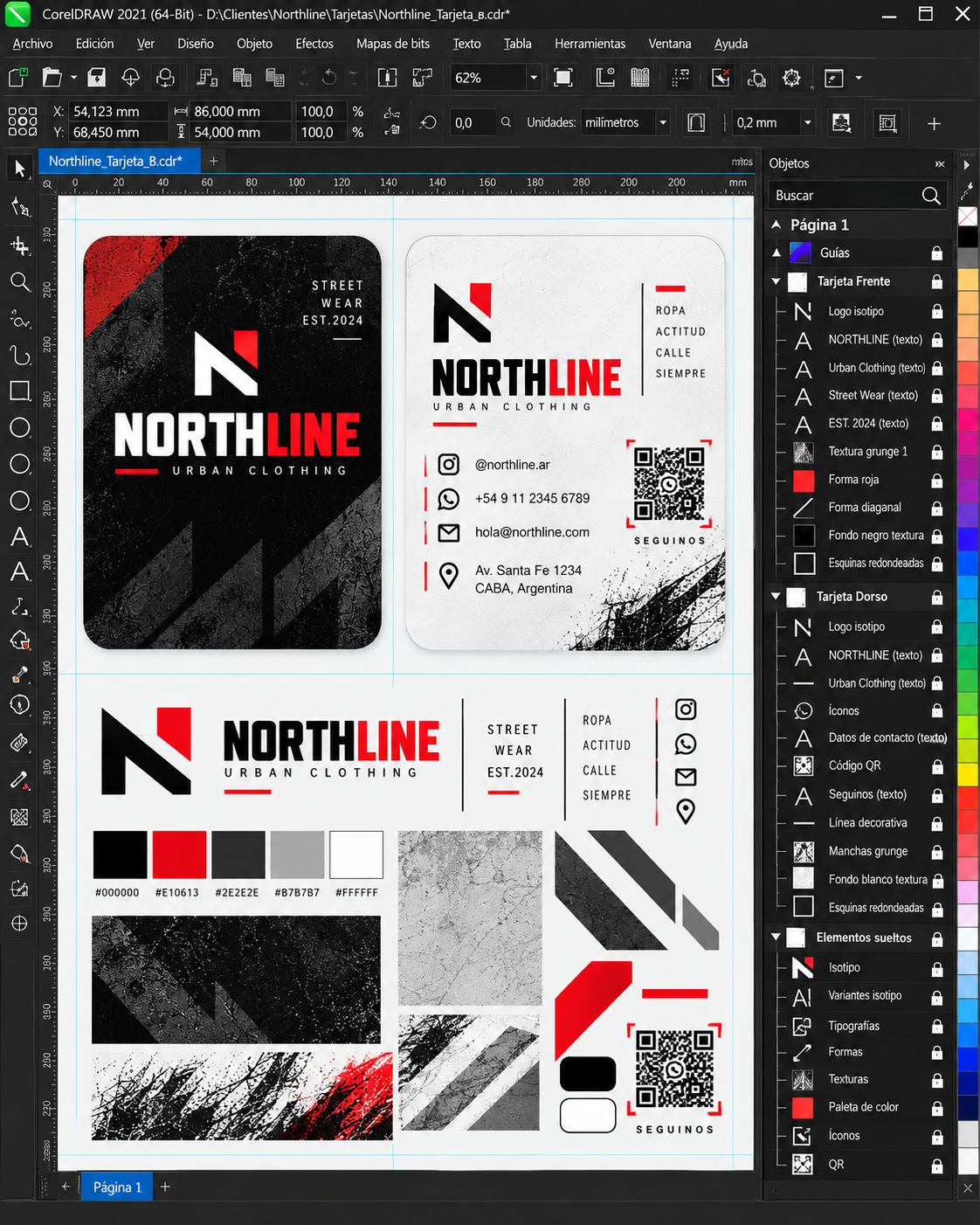
Task: Select the Página 1 page tab
Action: coord(117,1187)
